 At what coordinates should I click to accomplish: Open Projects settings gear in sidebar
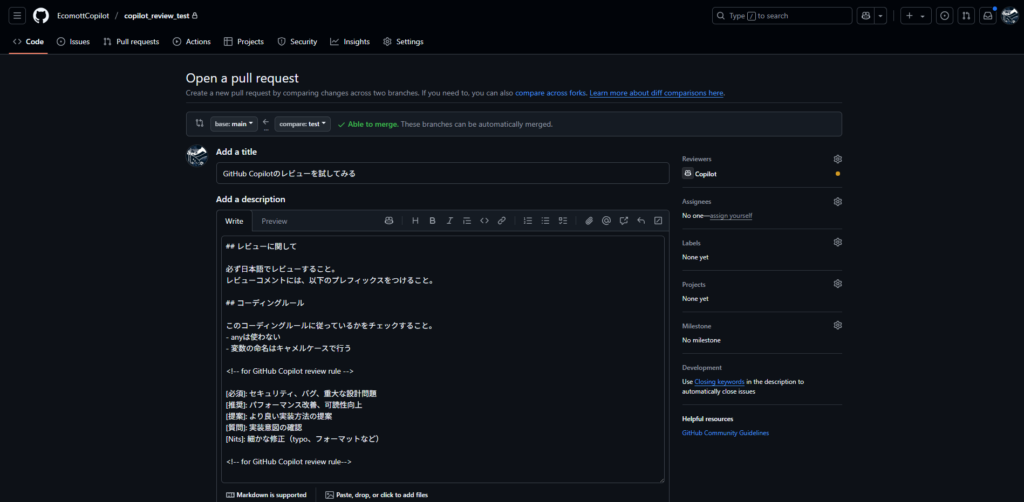click(x=837, y=284)
